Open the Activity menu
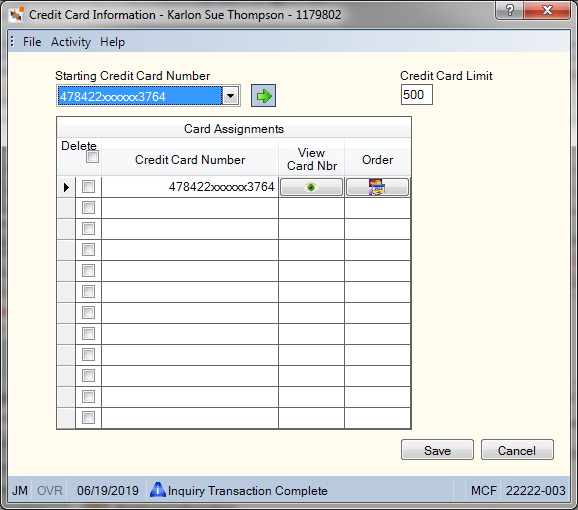Image resolution: width=578 pixels, height=510 pixels. [x=71, y=42]
